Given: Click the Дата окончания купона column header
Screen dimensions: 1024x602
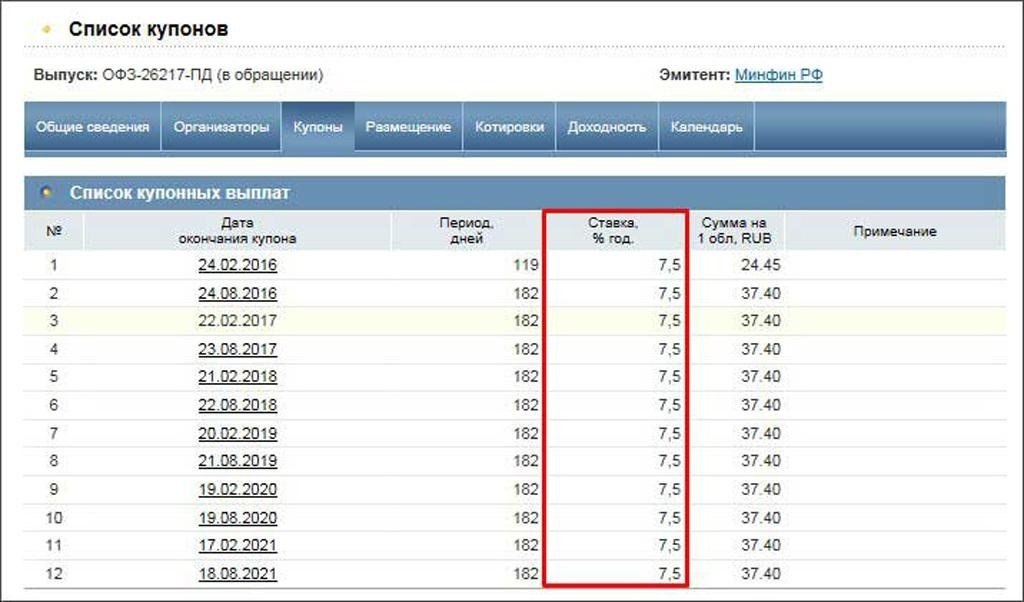Looking at the screenshot, I should pos(238,230).
